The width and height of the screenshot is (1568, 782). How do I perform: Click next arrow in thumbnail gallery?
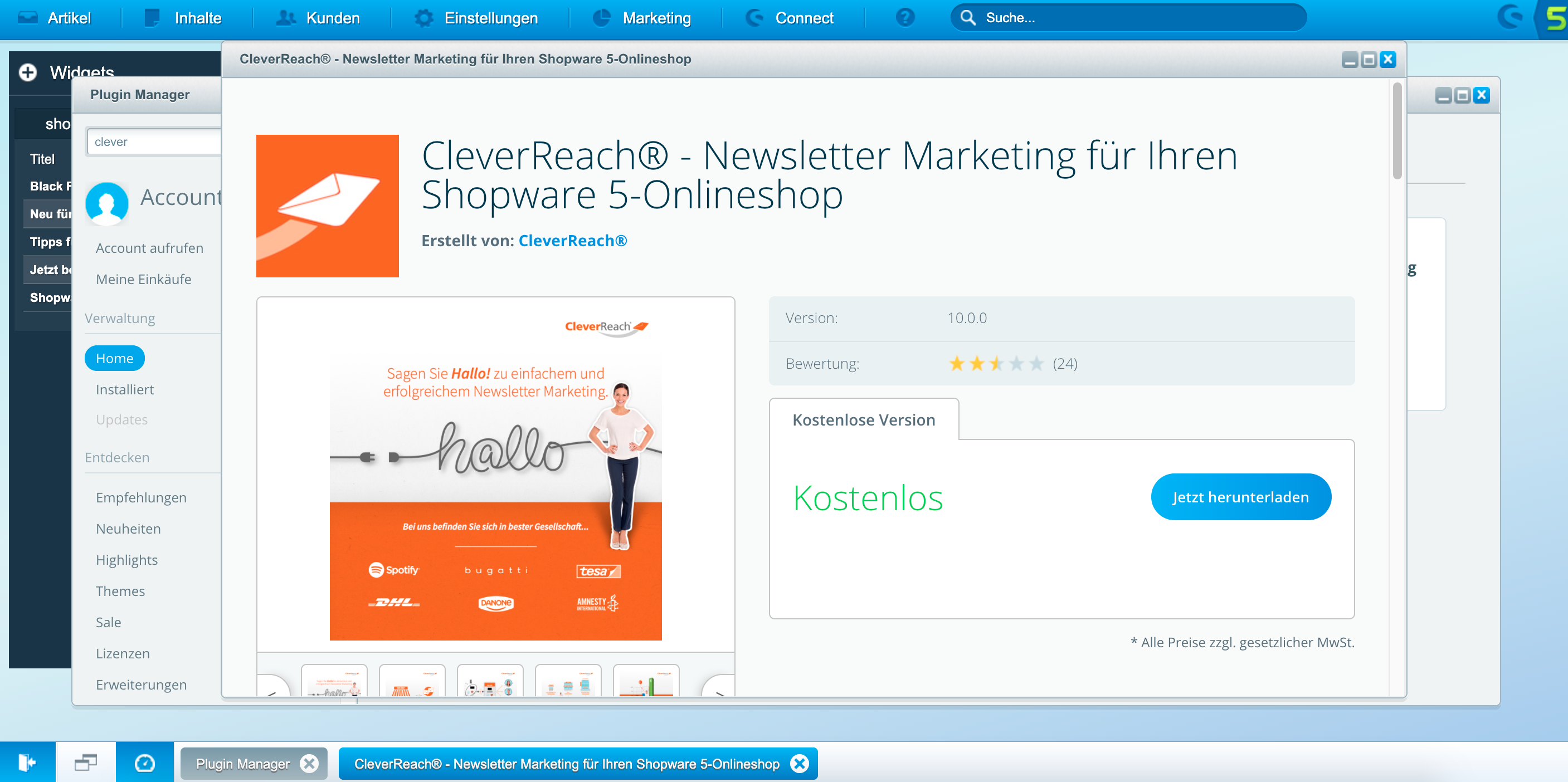(x=718, y=686)
